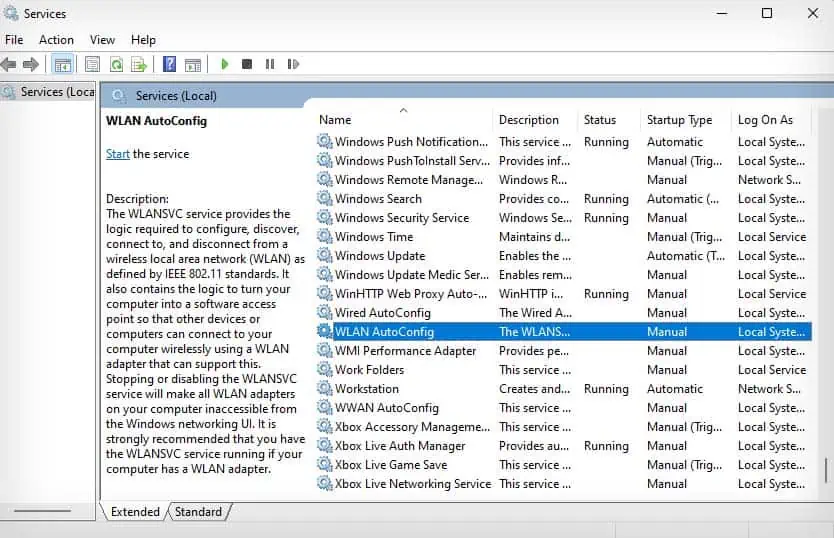This screenshot has width=834, height=538.
Task: Go forward with the toolbar Forward arrow
Action: [x=31, y=64]
